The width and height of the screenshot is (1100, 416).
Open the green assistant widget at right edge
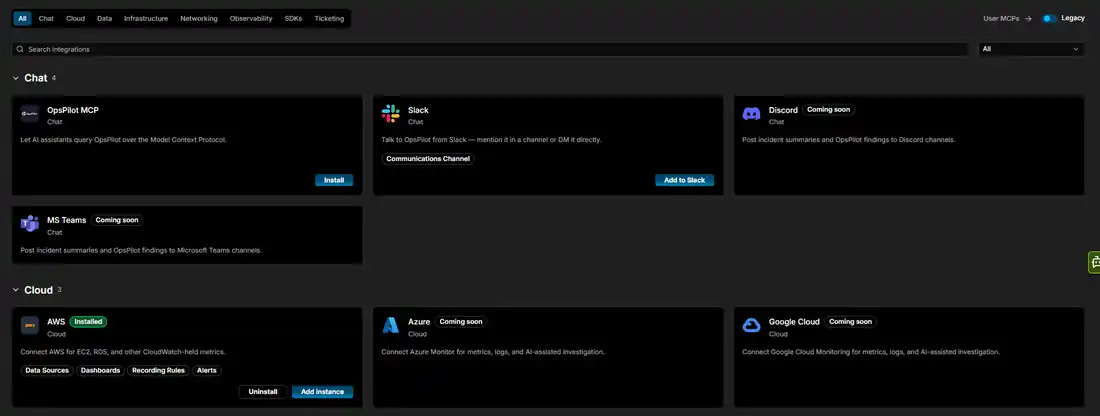click(x=1094, y=262)
